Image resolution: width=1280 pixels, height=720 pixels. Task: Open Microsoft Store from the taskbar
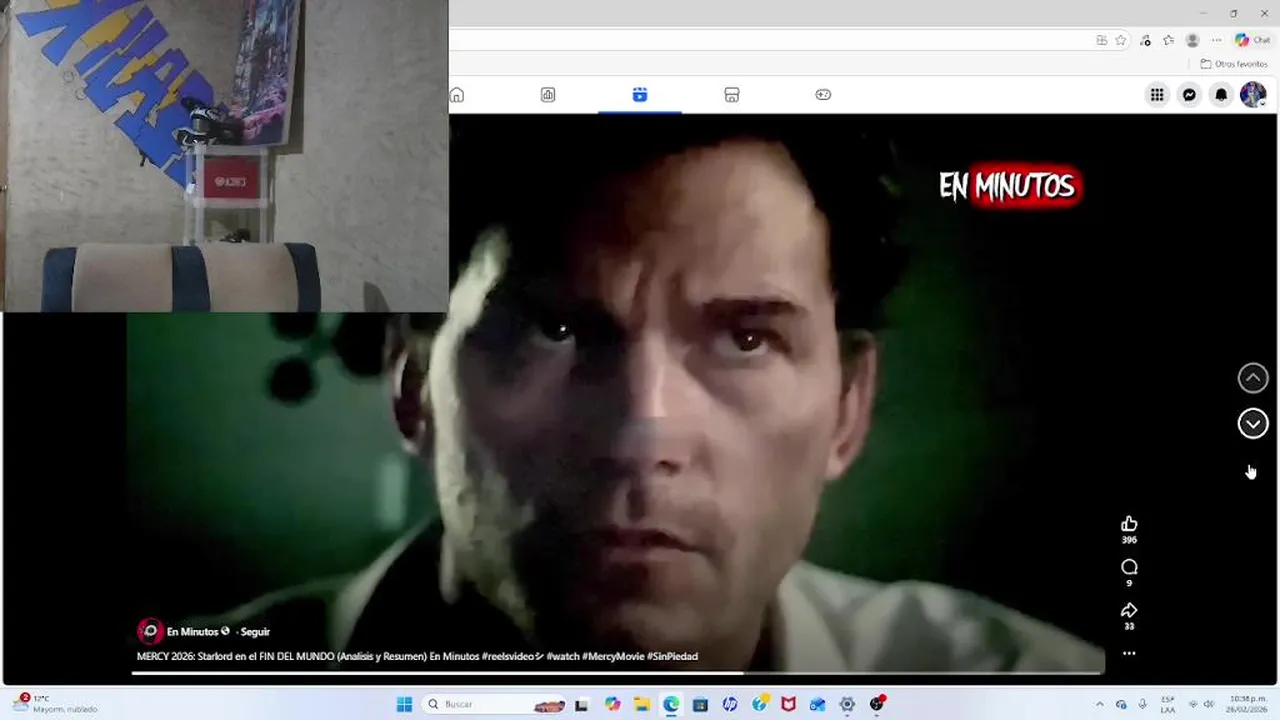700,704
